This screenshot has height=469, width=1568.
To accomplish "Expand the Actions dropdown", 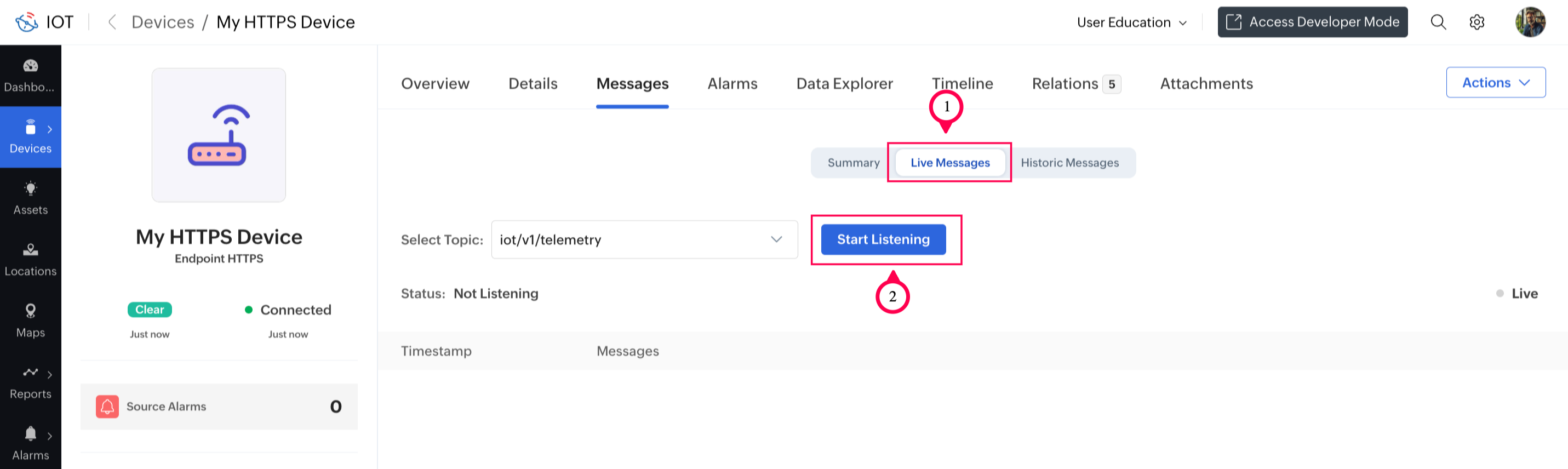I will pos(1495,83).
